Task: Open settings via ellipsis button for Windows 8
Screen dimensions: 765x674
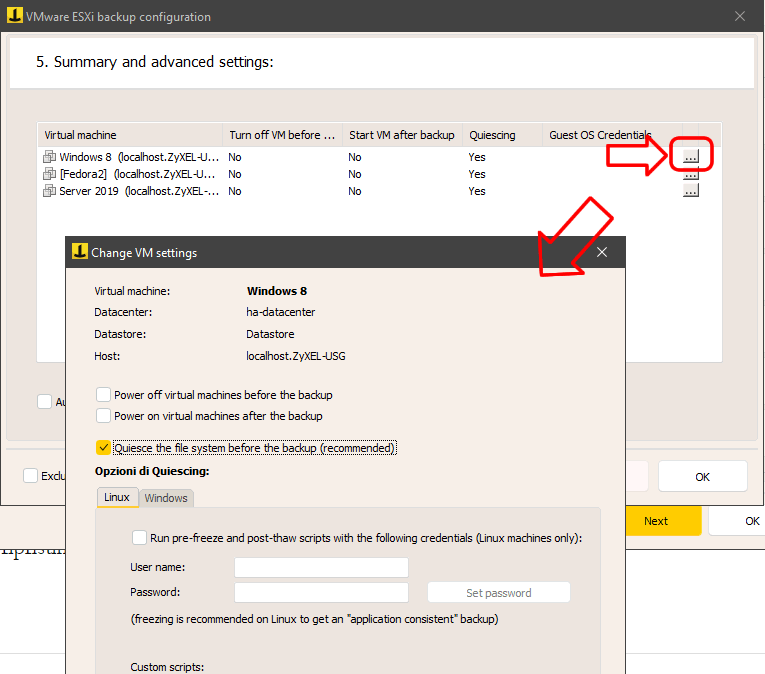Action: [690, 157]
